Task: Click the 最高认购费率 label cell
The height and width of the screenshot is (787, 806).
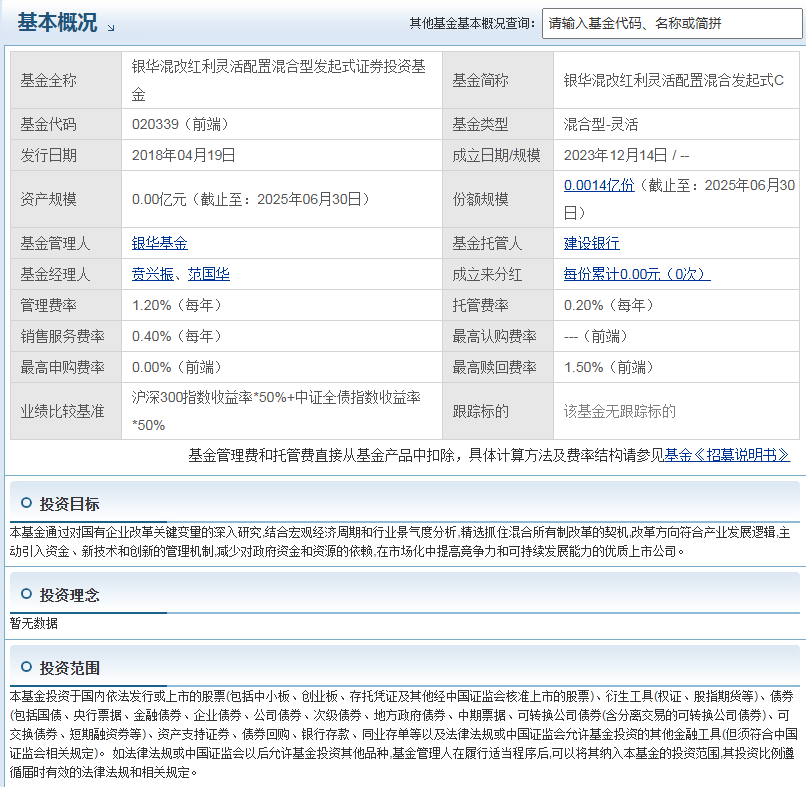Action: click(x=498, y=336)
